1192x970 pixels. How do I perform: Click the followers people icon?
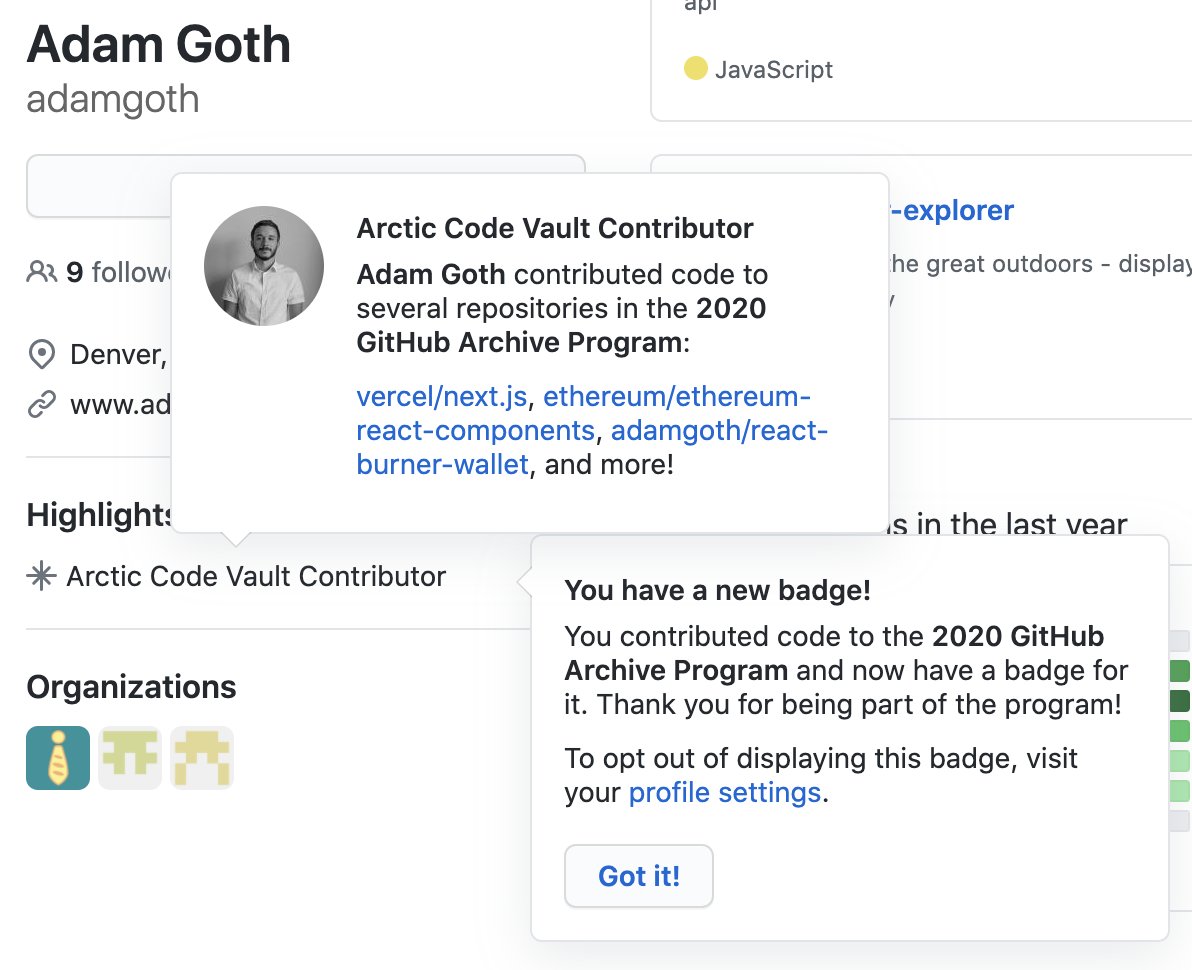pos(41,271)
